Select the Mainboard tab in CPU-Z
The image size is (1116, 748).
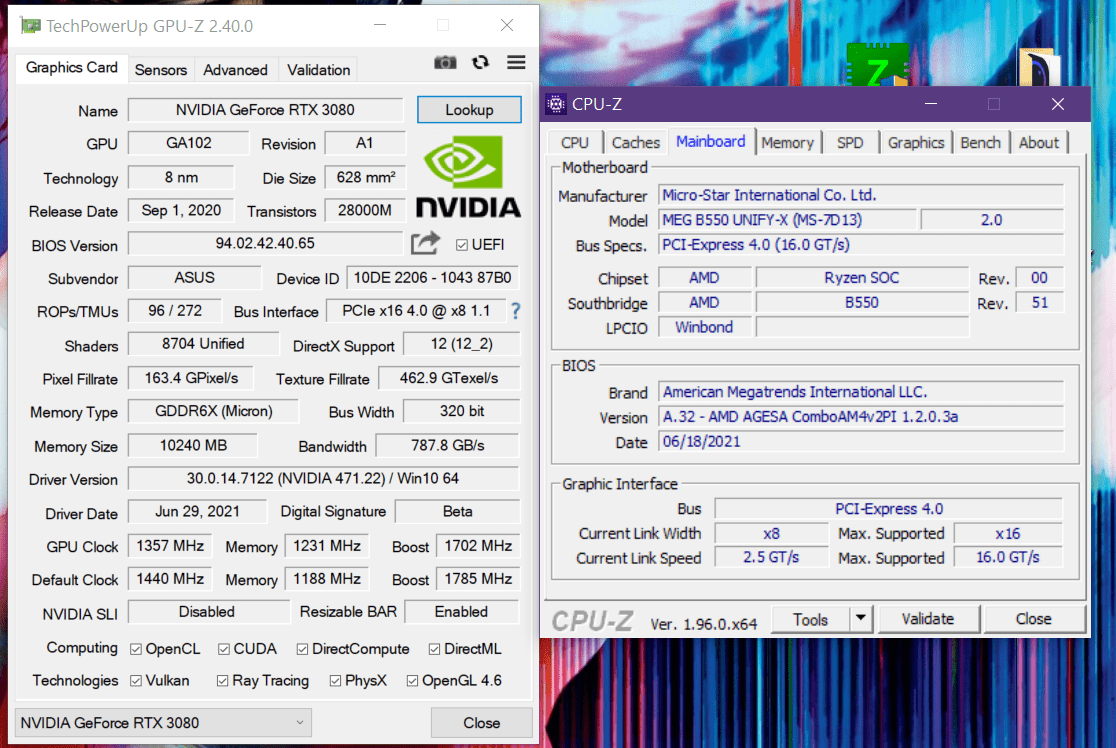[x=710, y=141]
